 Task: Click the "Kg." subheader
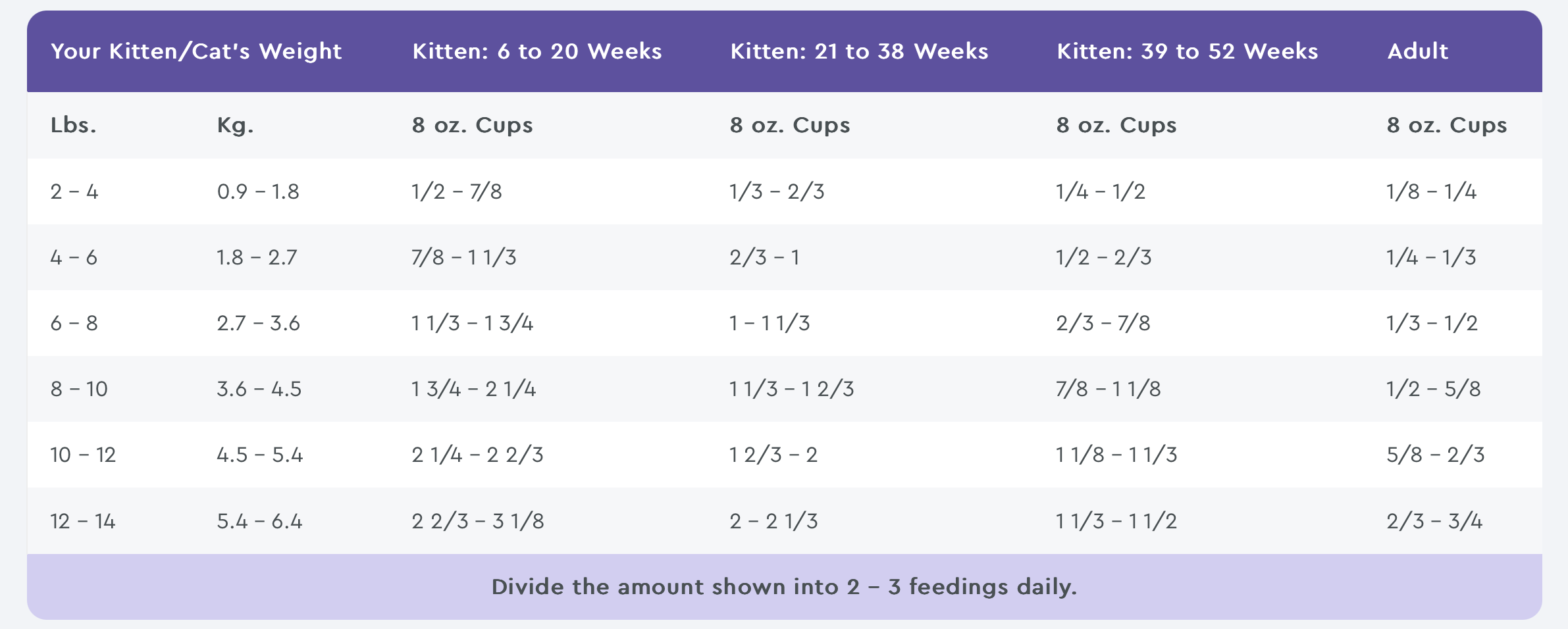point(235,125)
